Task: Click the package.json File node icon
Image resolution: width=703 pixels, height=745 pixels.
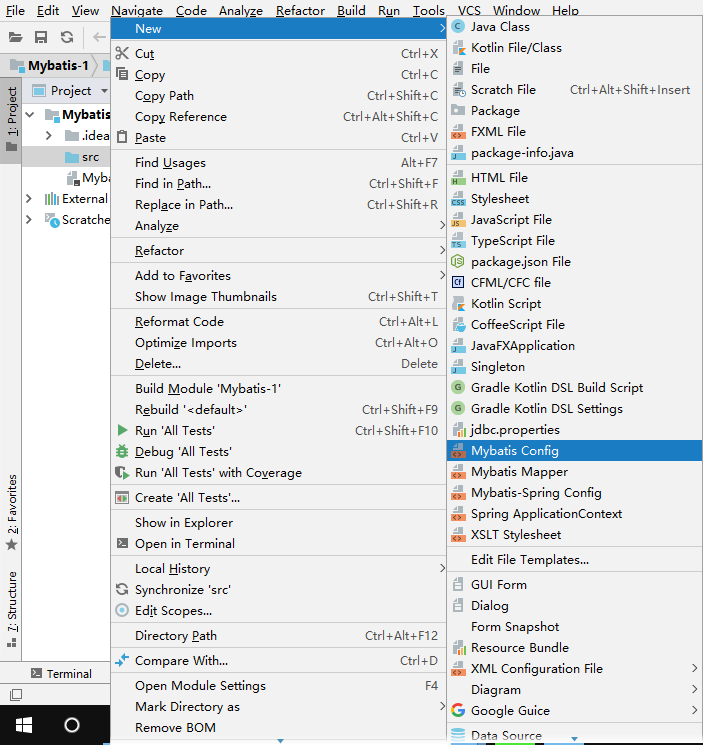Action: click(458, 261)
